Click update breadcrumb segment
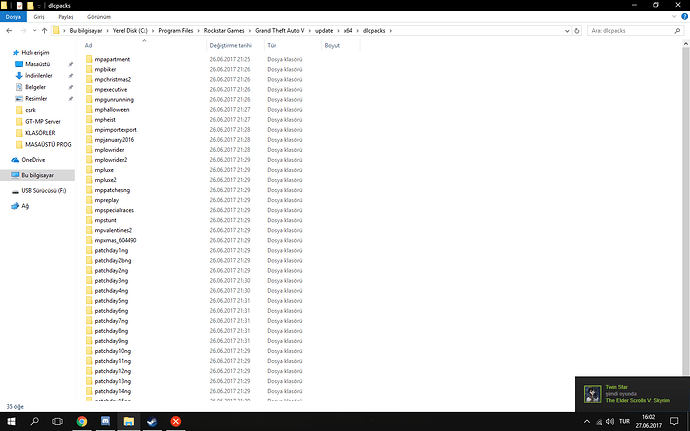 coord(324,31)
